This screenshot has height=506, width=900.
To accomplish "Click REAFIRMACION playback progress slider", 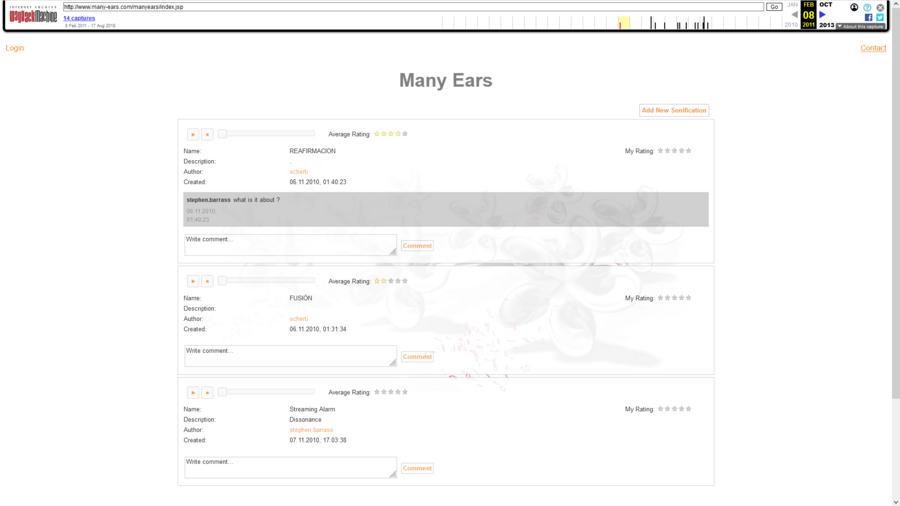I will (266, 134).
